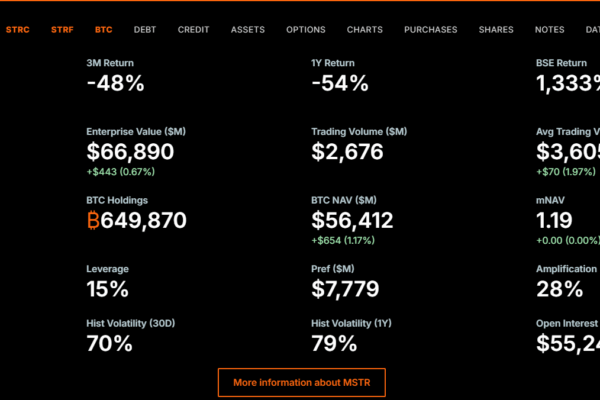
Task: Click the 1Y Return -54% value
Action: coord(340,84)
